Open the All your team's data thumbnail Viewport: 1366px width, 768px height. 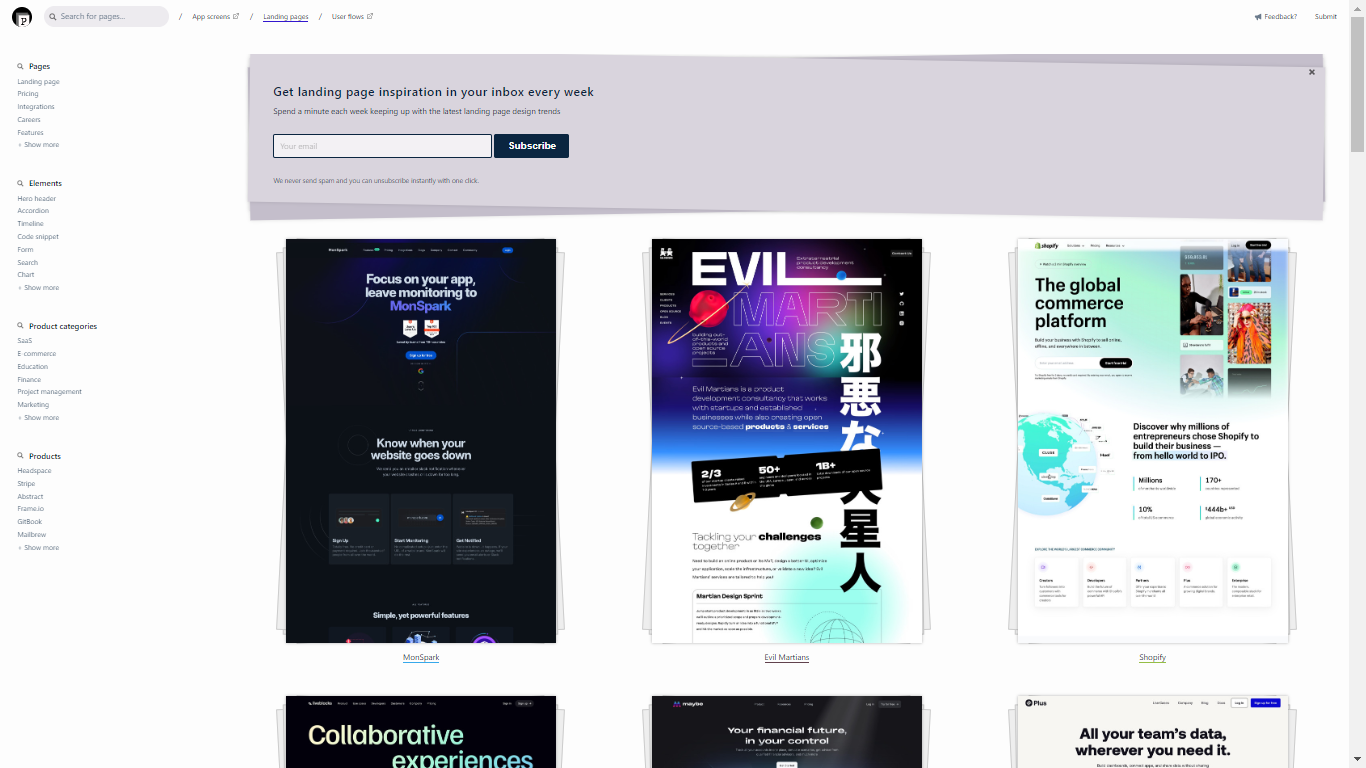(1153, 732)
